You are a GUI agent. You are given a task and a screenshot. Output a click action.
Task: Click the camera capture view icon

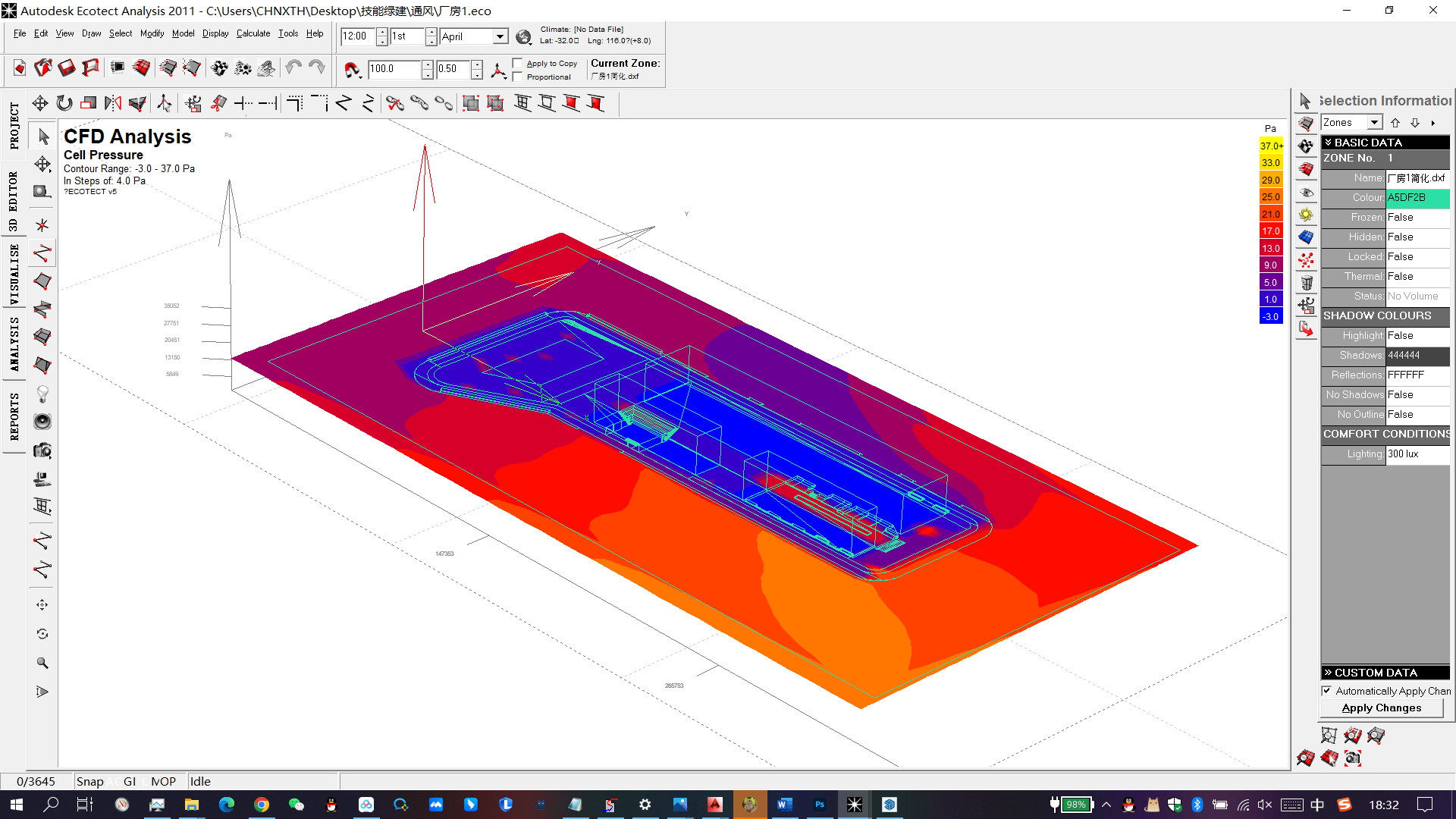coord(42,451)
